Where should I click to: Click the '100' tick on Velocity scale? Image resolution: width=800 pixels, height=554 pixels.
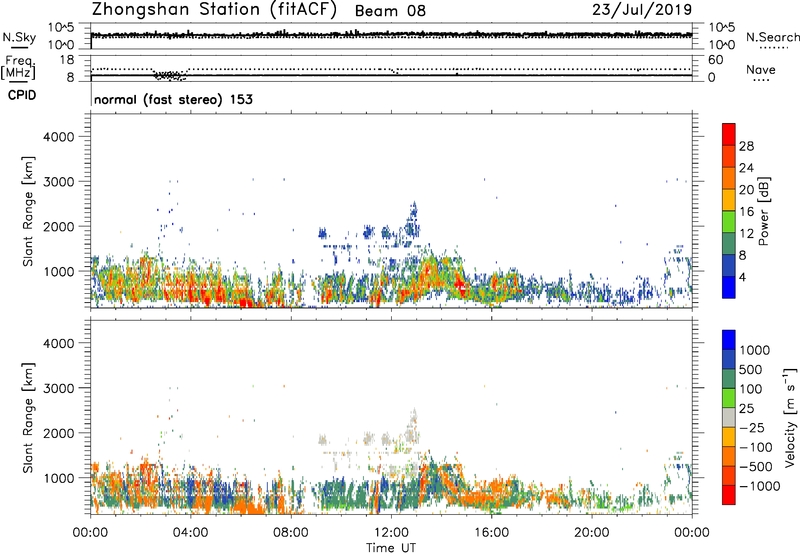coord(751,389)
